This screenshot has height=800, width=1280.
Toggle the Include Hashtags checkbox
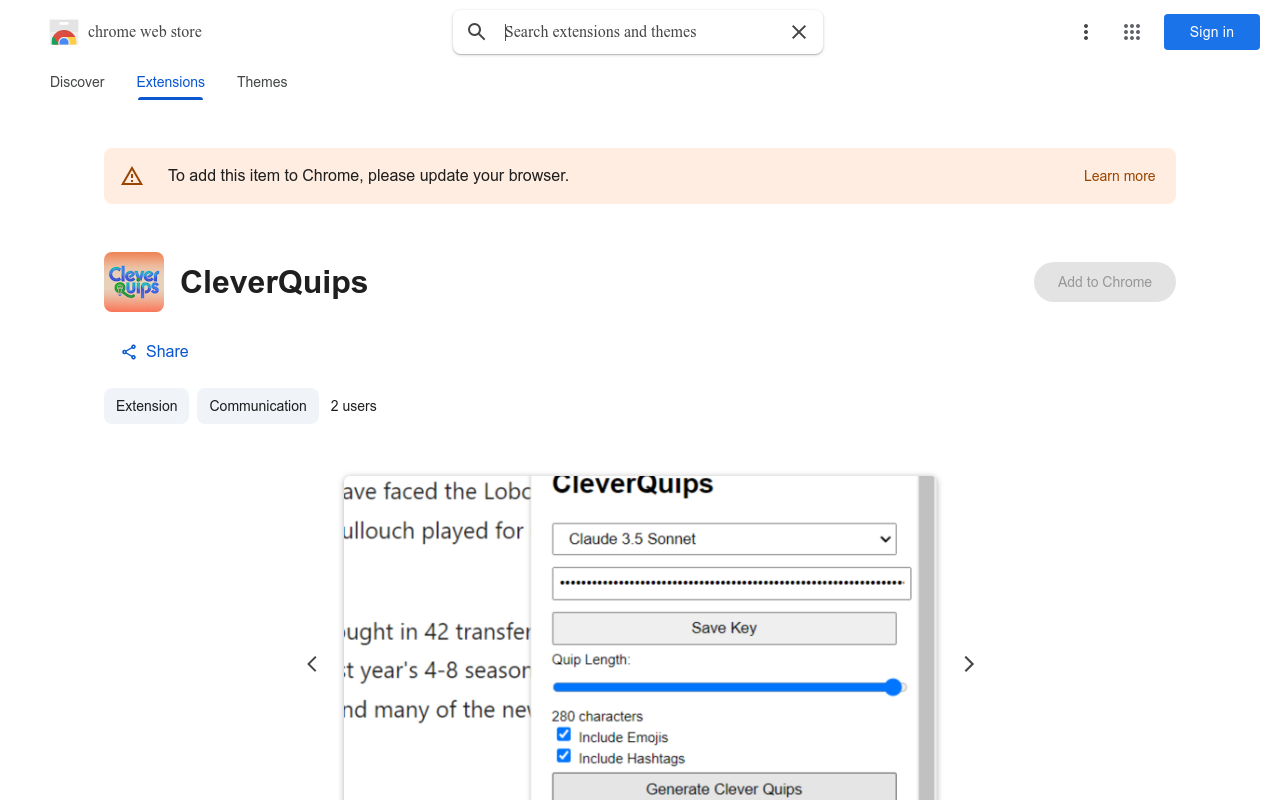click(564, 756)
